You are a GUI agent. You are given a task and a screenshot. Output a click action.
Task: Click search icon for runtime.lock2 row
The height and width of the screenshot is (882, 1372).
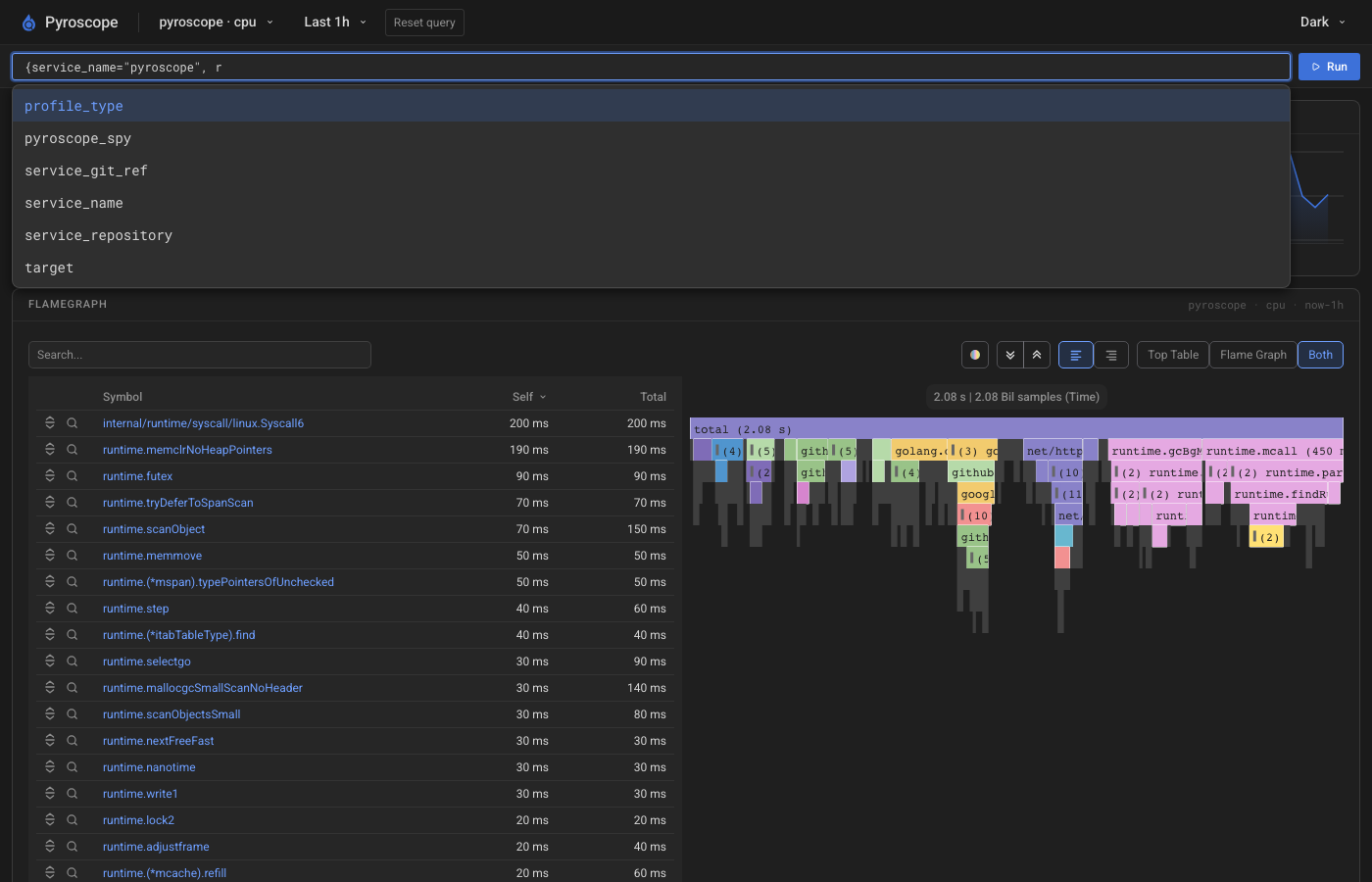point(73,820)
